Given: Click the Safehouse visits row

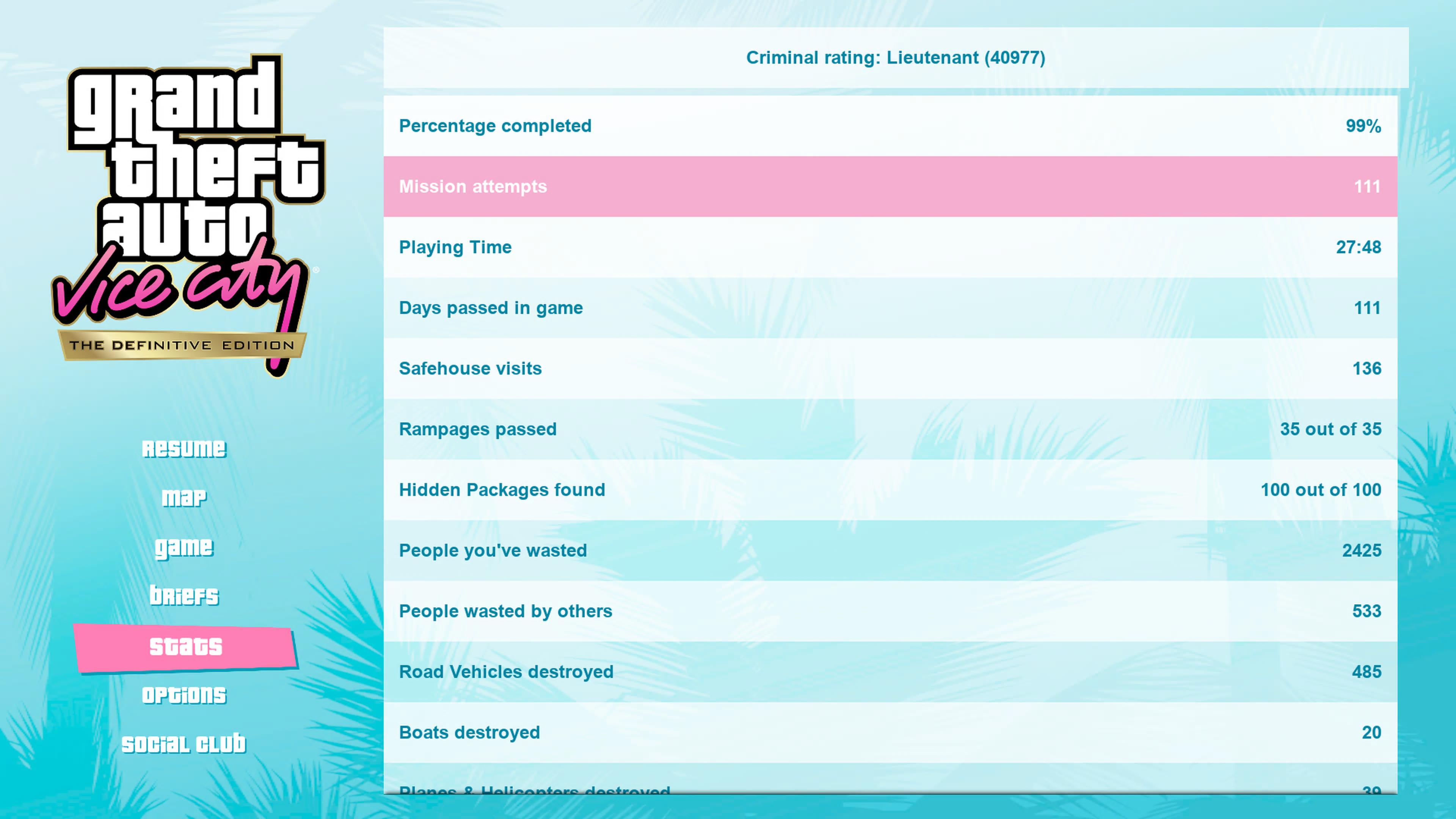Looking at the screenshot, I should pyautogui.click(x=890, y=369).
